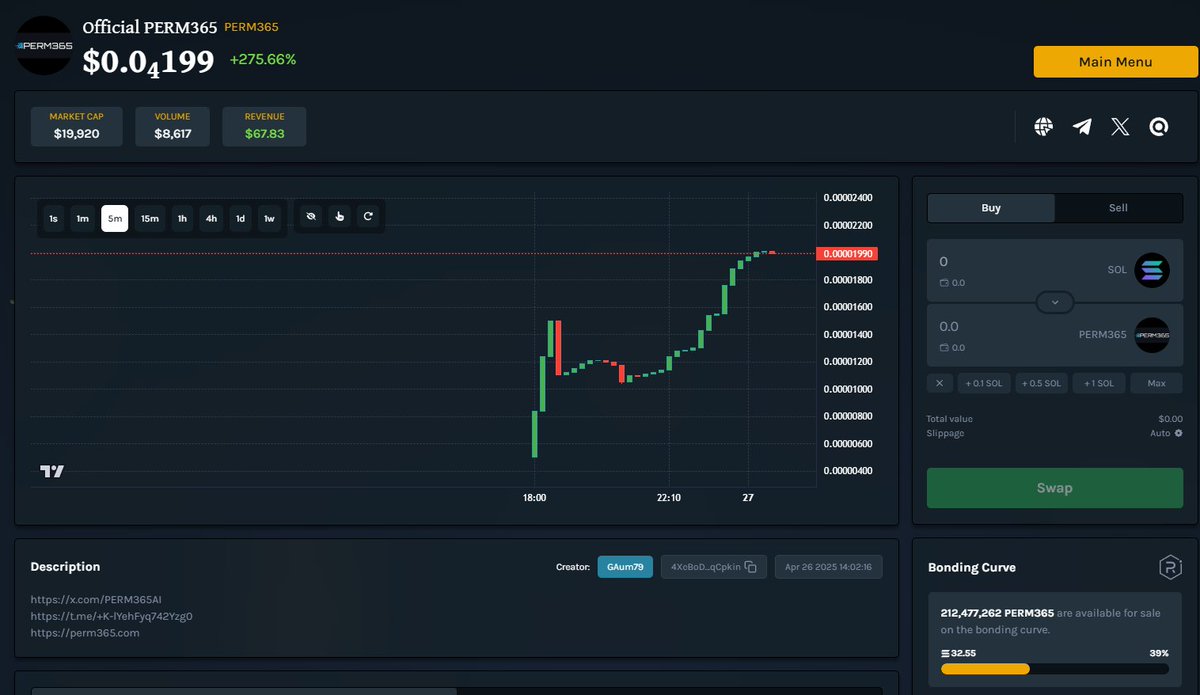Click the 32.55 SOL bonding curve value
Image resolution: width=1200 pixels, height=695 pixels.
point(959,653)
